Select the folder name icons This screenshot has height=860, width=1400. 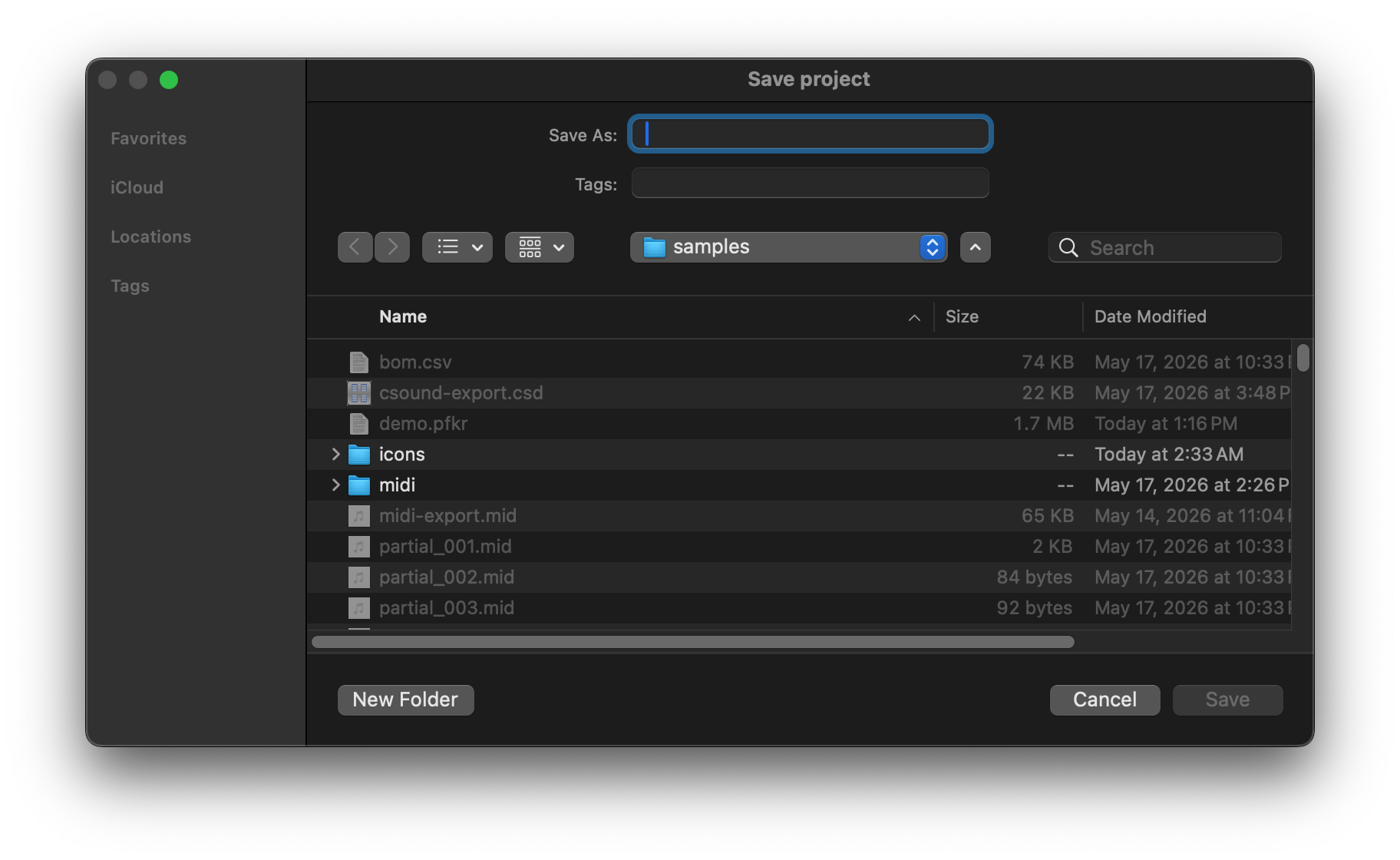pos(401,454)
